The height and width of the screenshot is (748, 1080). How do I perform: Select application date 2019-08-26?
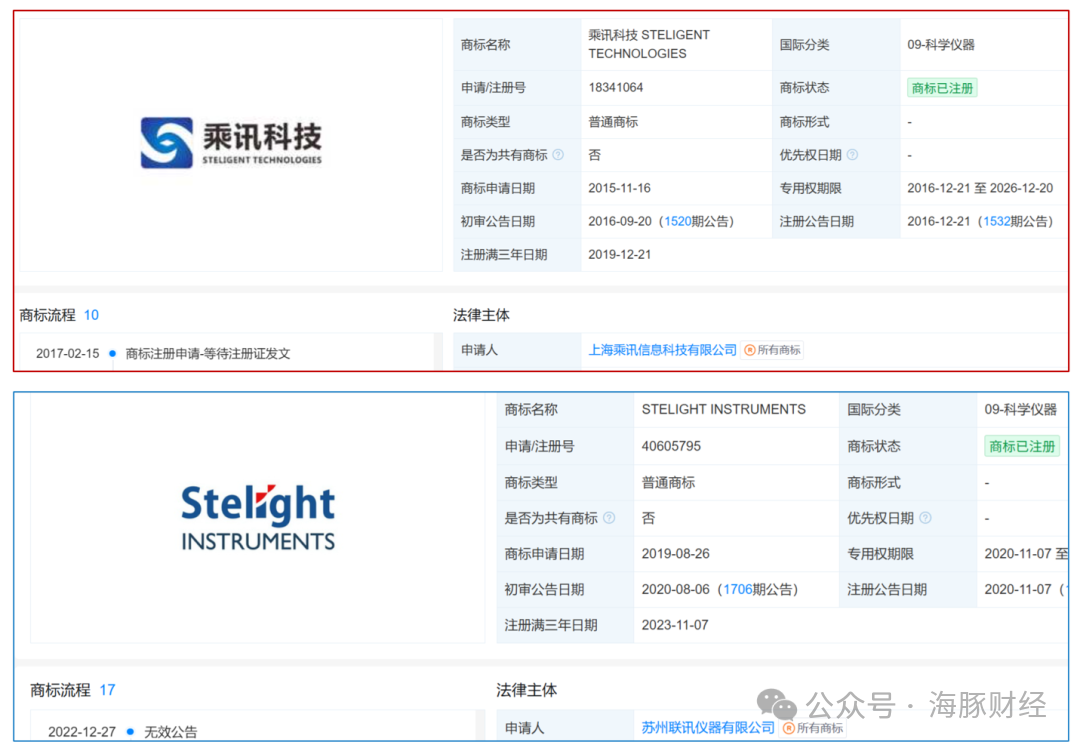pyautogui.click(x=675, y=554)
